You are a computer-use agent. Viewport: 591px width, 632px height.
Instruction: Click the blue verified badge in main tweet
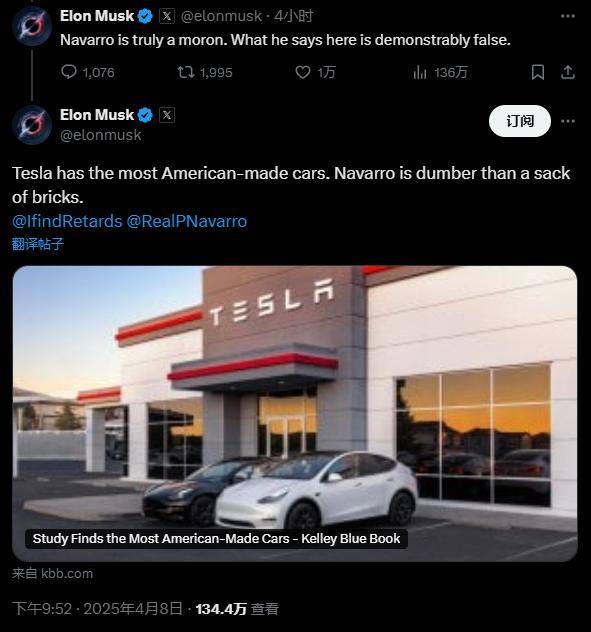click(x=146, y=115)
